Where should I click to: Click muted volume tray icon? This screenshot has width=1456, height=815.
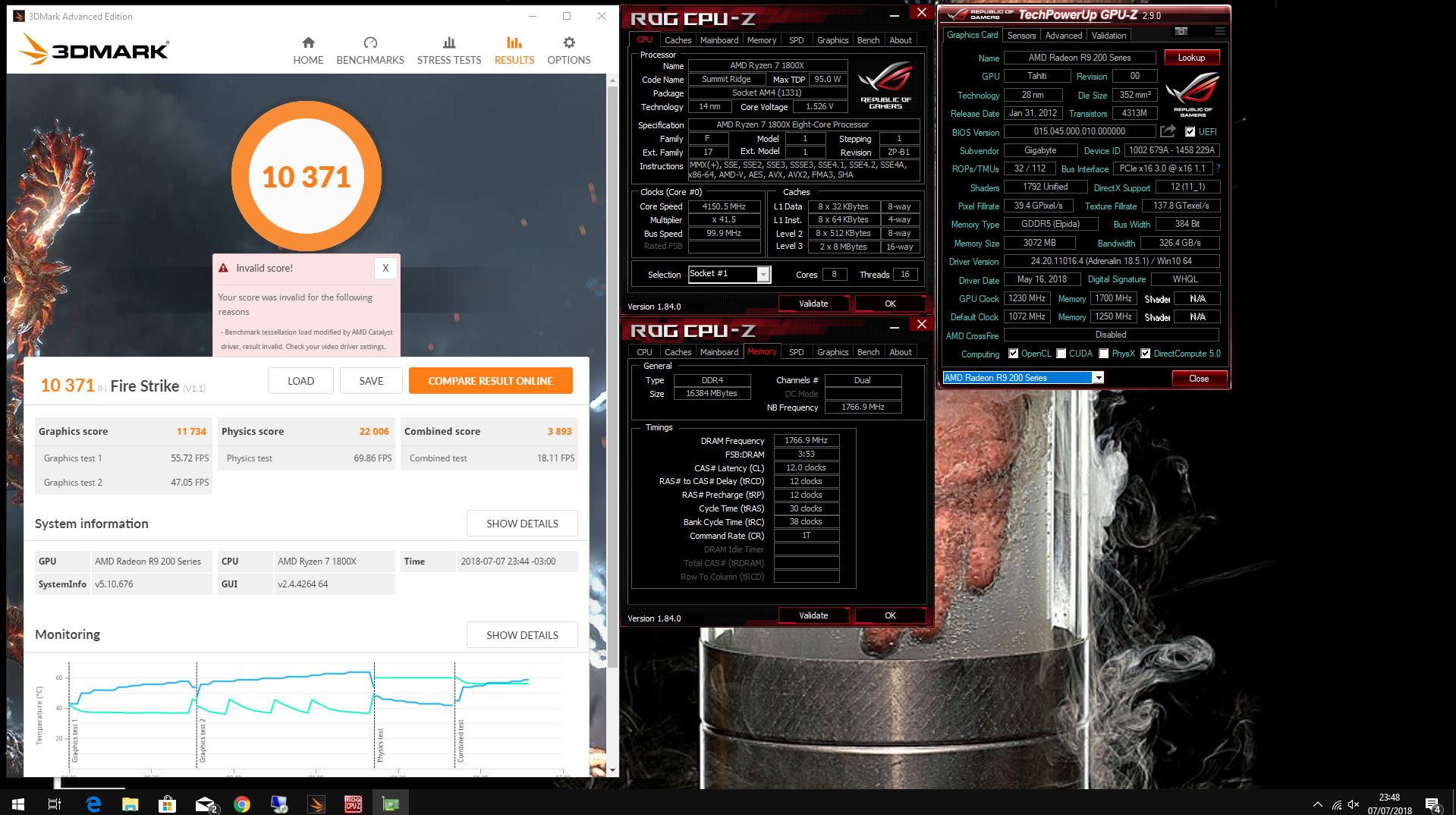1354,804
